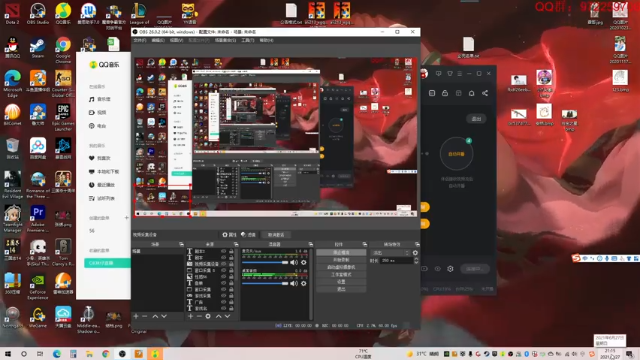
Task: Open 工具(T) Tools menu in OBS
Action: point(247,40)
